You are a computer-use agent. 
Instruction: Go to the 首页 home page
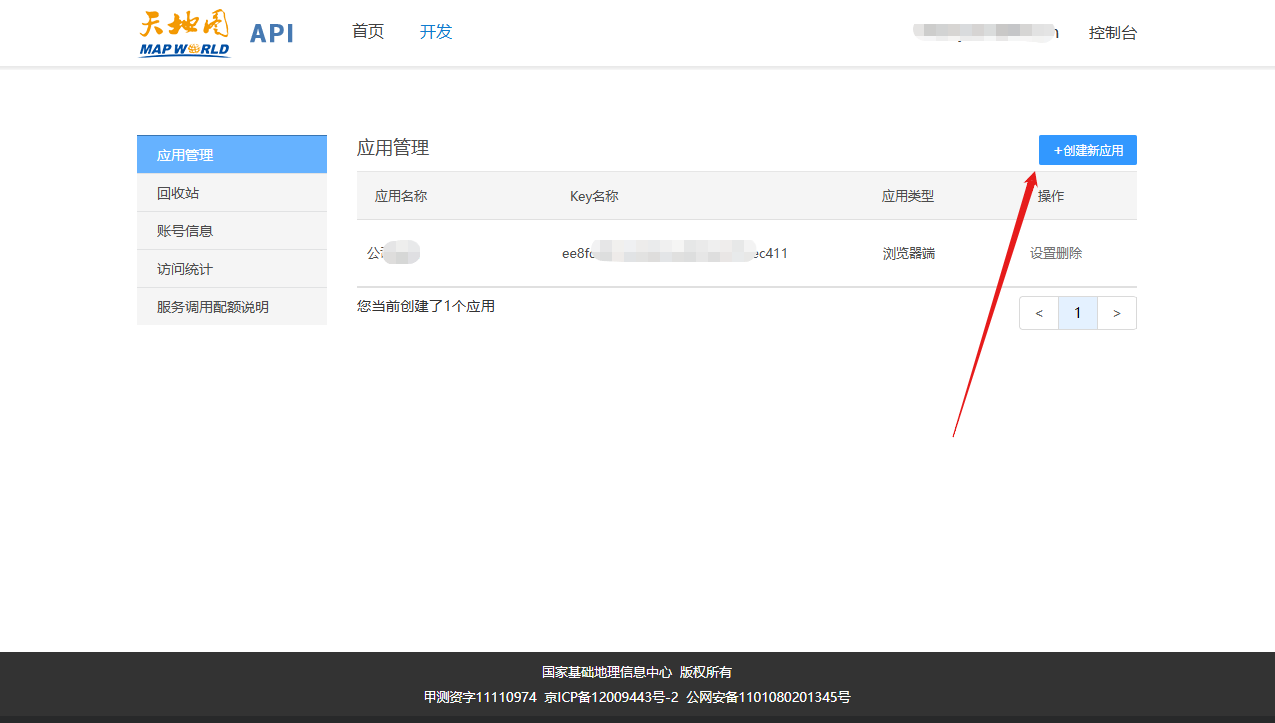pyautogui.click(x=368, y=32)
